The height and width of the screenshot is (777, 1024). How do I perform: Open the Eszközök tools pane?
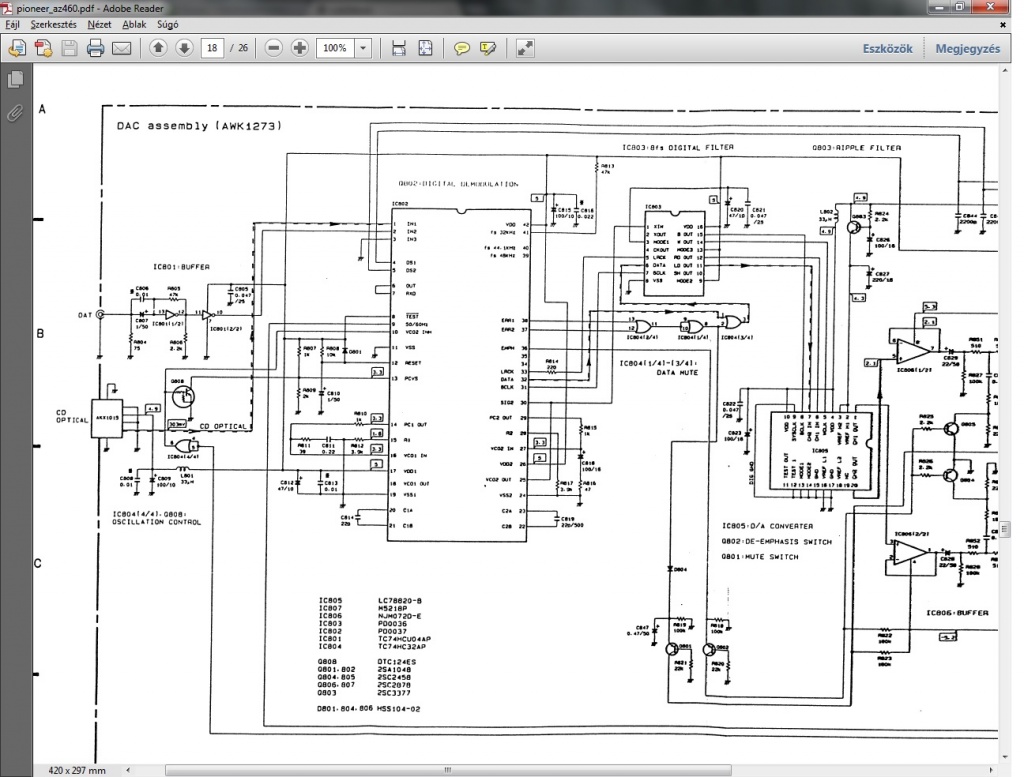(x=888, y=48)
